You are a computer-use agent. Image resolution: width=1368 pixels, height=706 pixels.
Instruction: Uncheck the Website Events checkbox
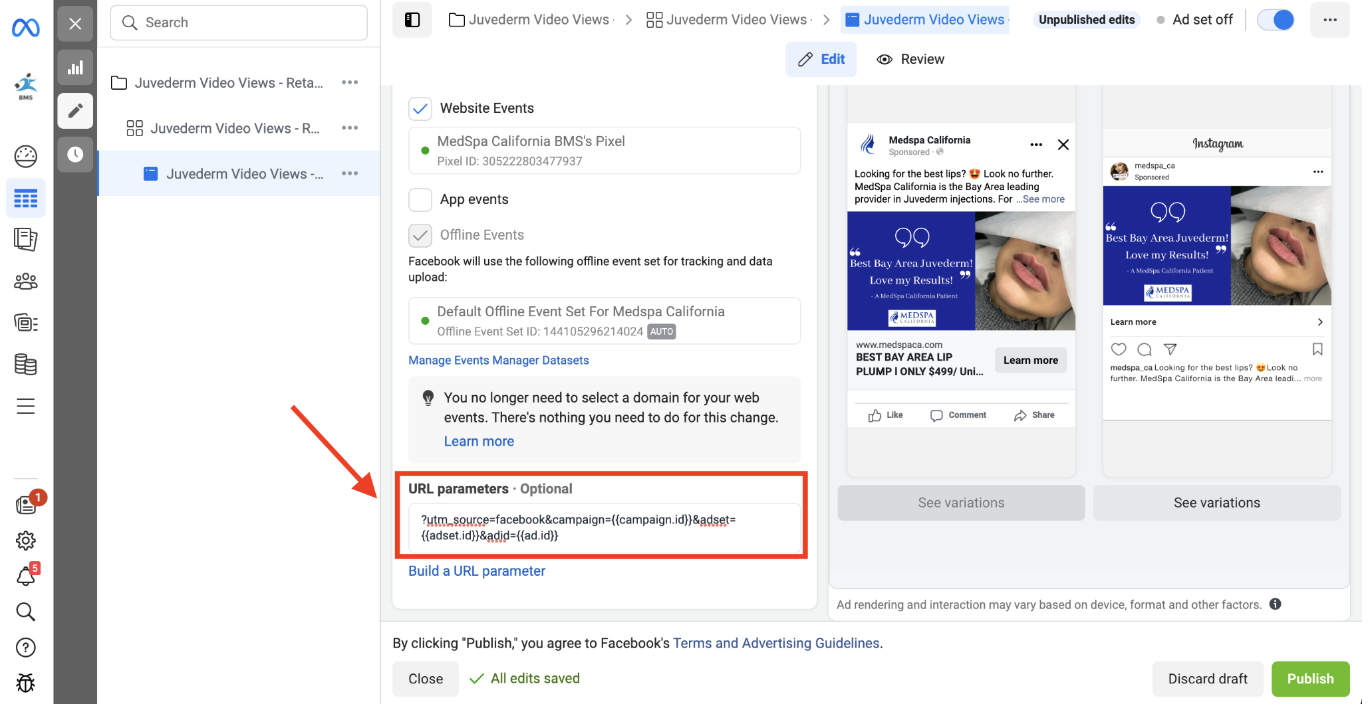point(420,108)
